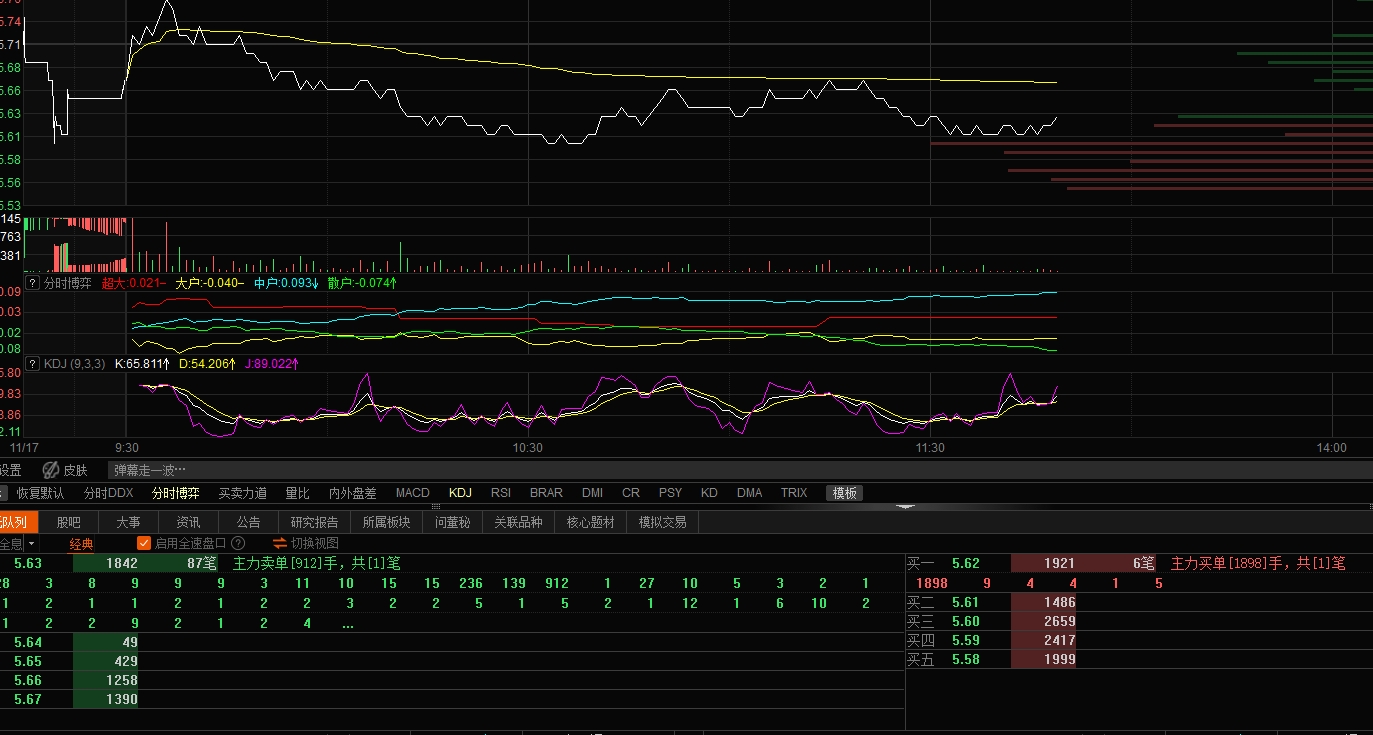Click the panel collapse handle below indicator bar
1373x735 pixels.
[906, 507]
